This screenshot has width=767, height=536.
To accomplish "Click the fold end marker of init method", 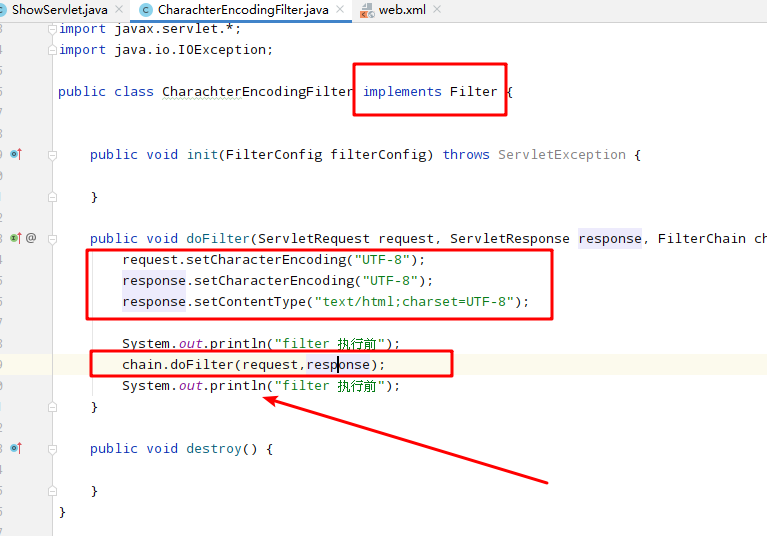I will coord(52,197).
